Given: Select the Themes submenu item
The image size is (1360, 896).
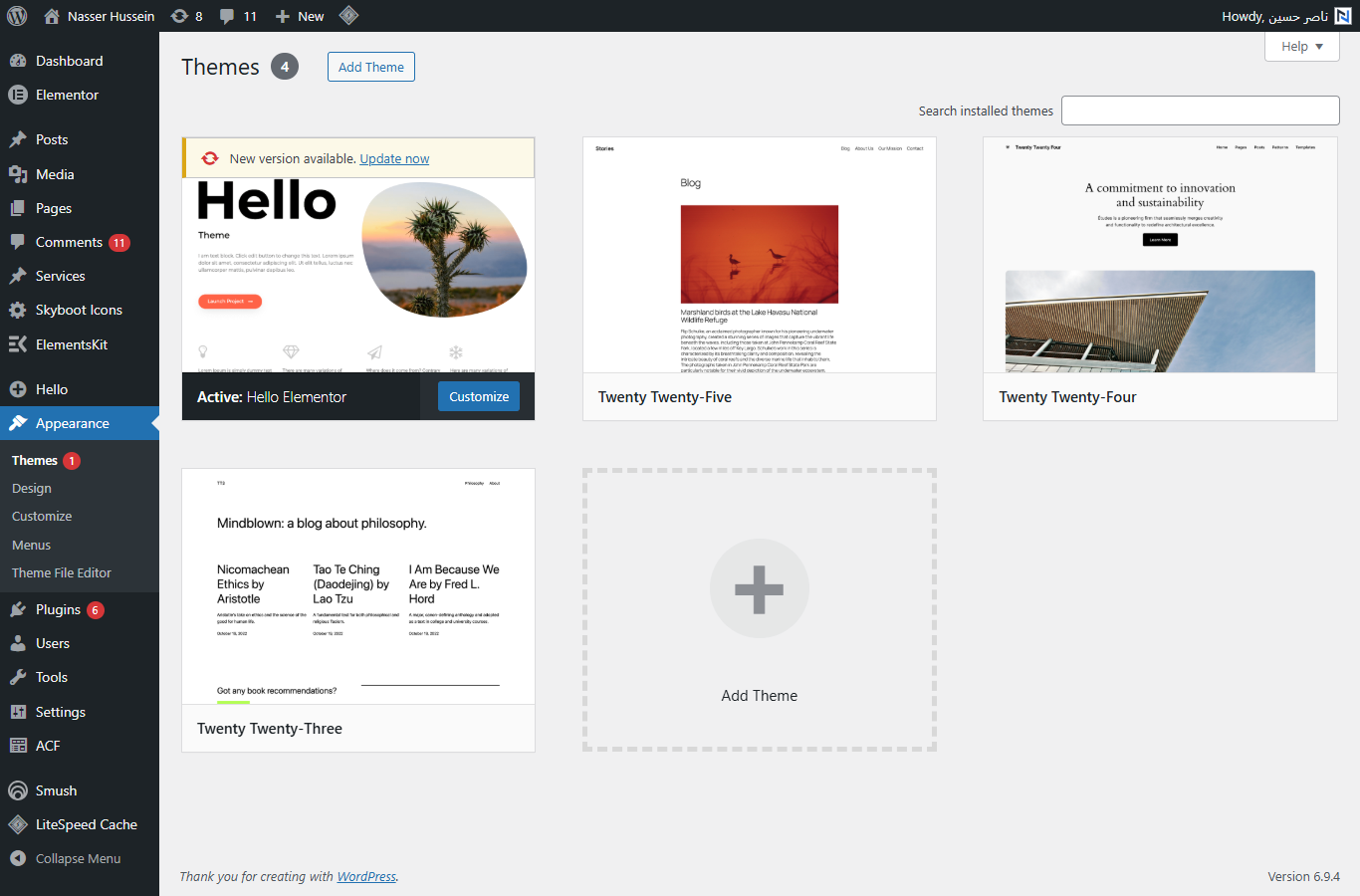Looking at the screenshot, I should 35,461.
